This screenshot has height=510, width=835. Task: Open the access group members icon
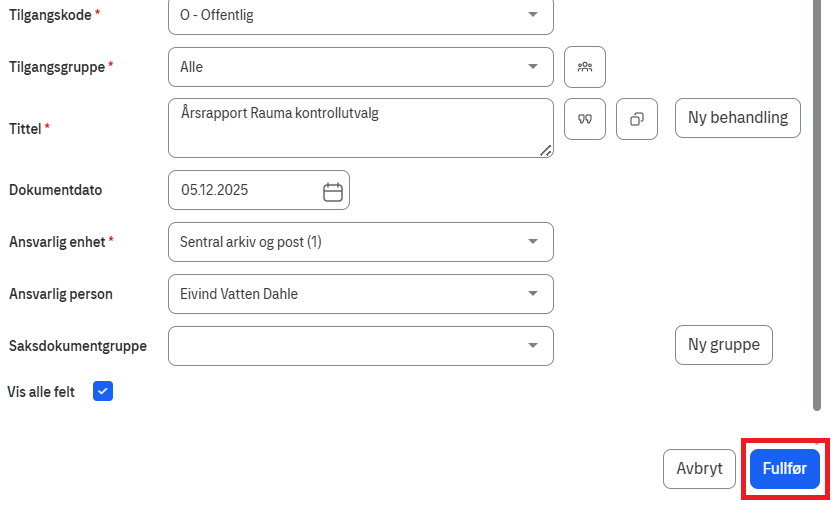585,67
